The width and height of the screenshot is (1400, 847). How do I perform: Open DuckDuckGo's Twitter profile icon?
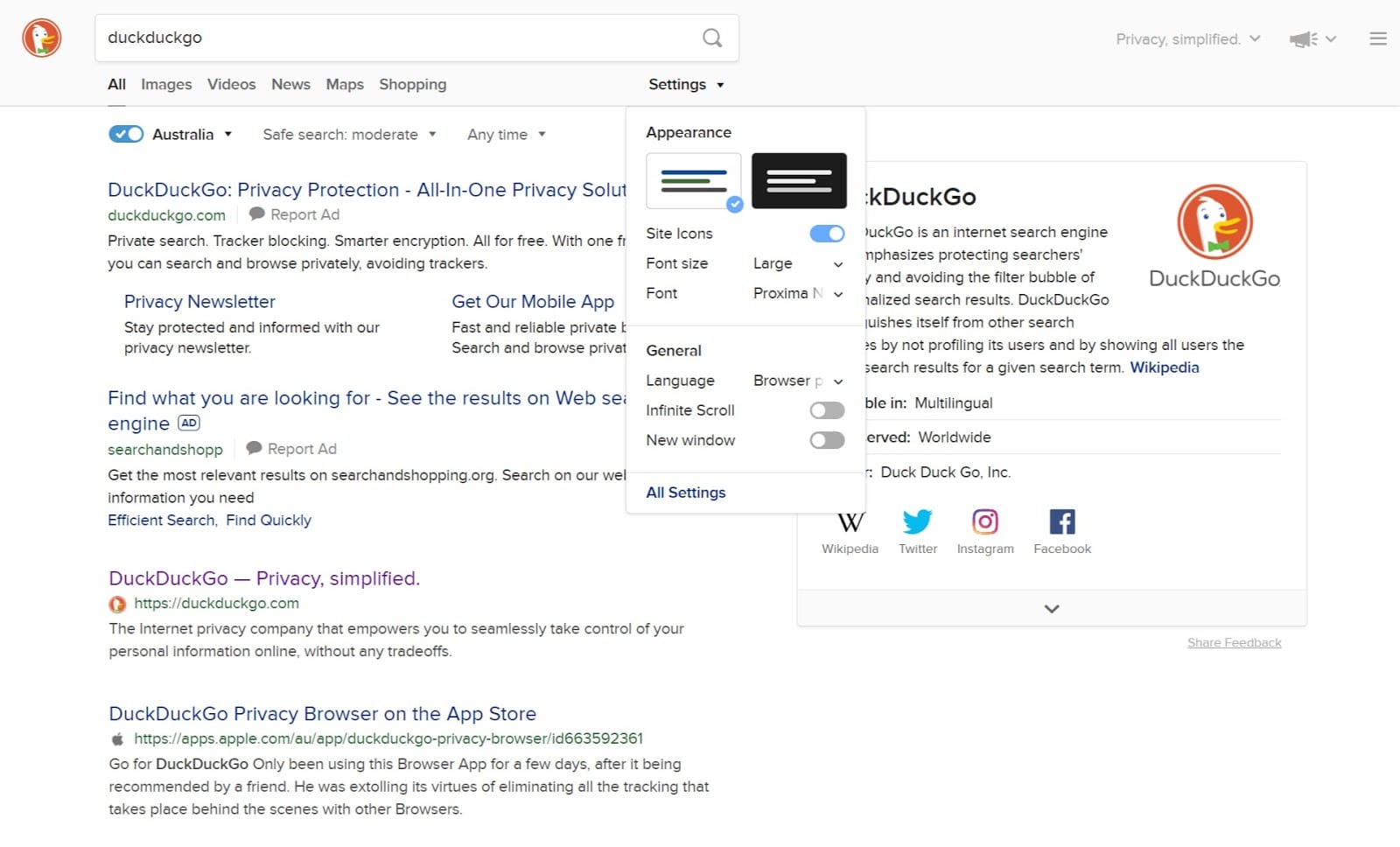(917, 522)
